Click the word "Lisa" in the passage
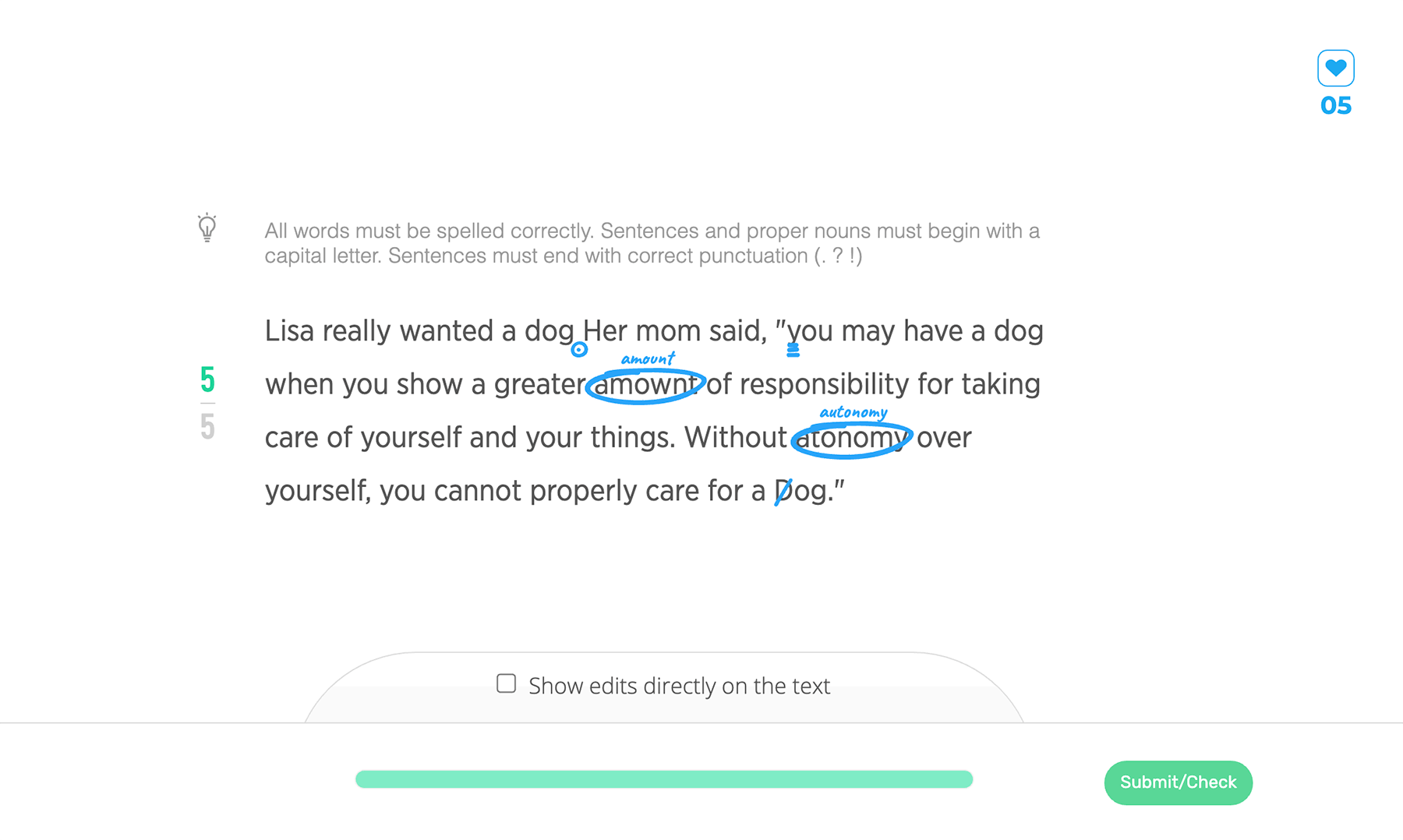 289,331
